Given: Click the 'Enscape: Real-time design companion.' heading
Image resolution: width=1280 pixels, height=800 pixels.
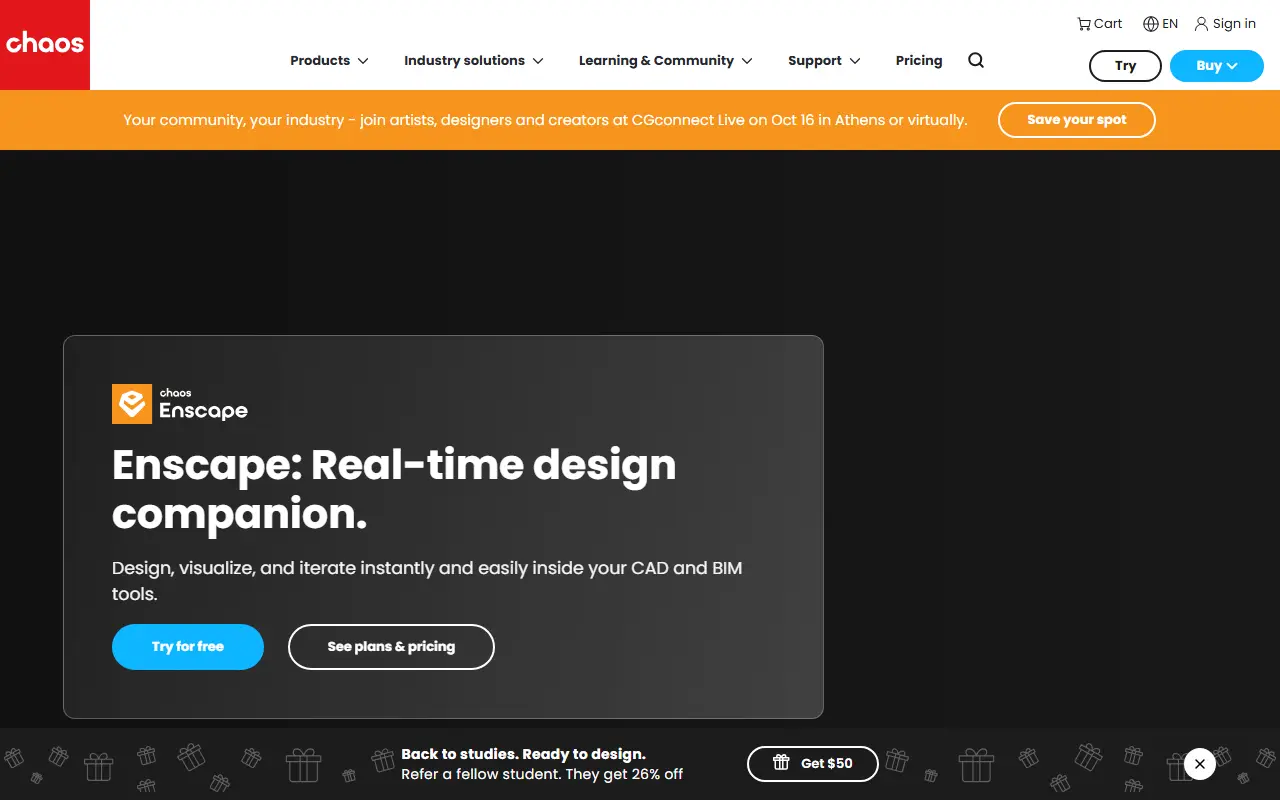Looking at the screenshot, I should 394,489.
